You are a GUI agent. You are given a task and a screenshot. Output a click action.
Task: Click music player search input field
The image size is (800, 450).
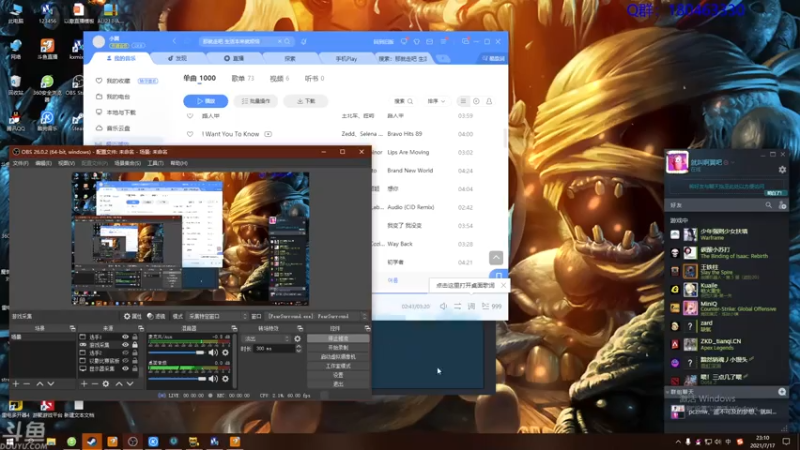240,41
